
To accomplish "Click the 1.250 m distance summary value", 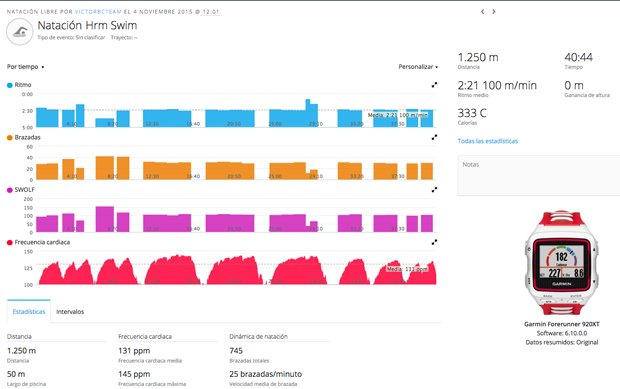I will click(478, 57).
